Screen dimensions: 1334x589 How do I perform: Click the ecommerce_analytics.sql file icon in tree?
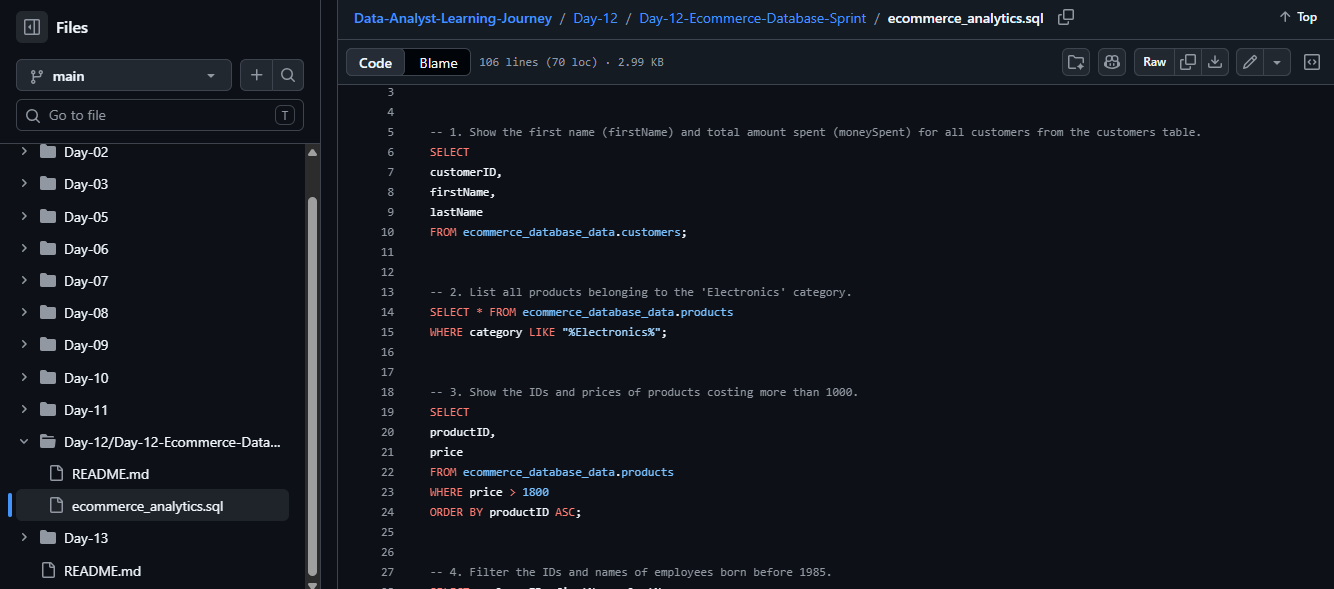(x=56, y=506)
